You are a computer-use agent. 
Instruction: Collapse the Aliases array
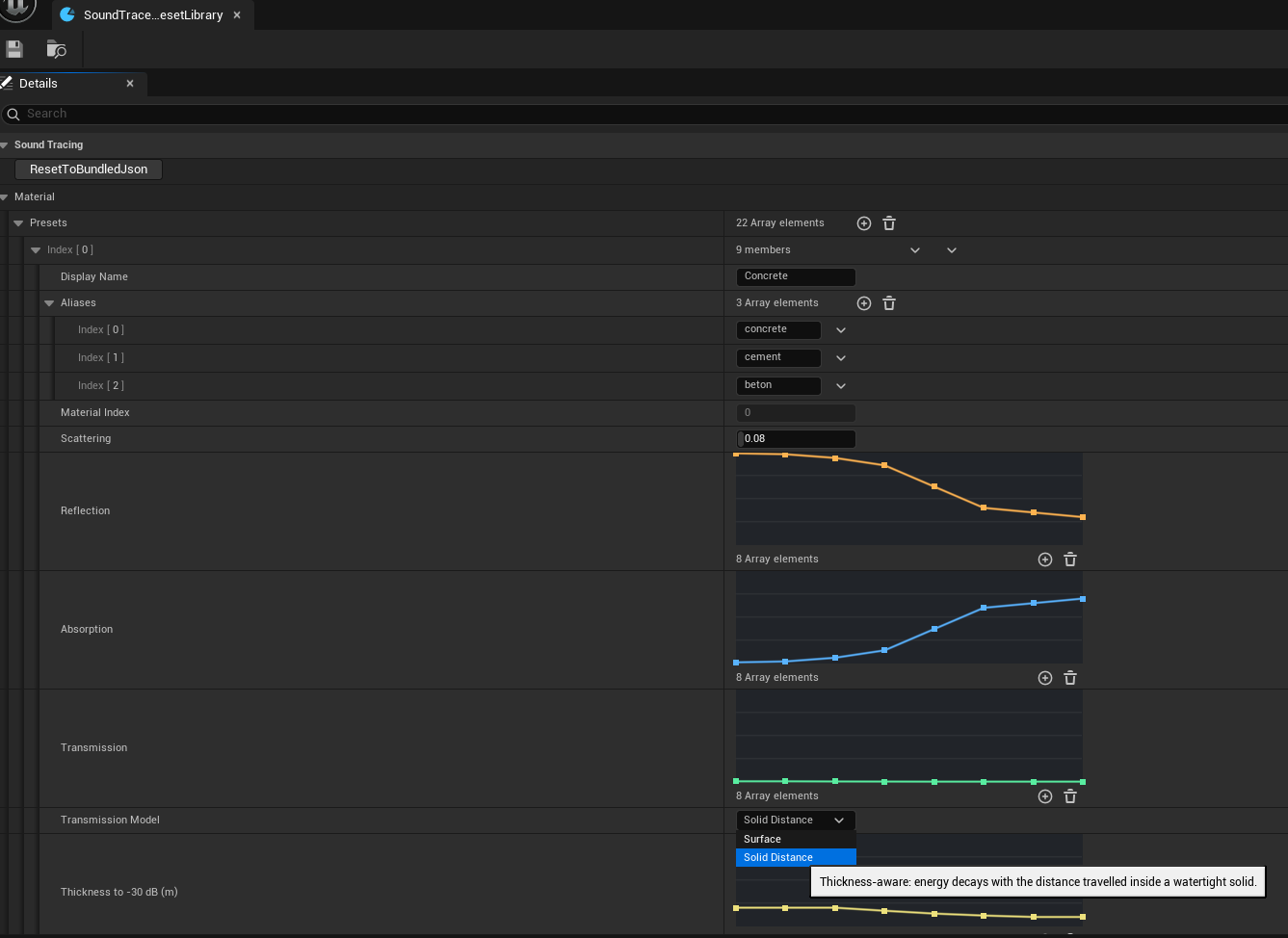(49, 303)
